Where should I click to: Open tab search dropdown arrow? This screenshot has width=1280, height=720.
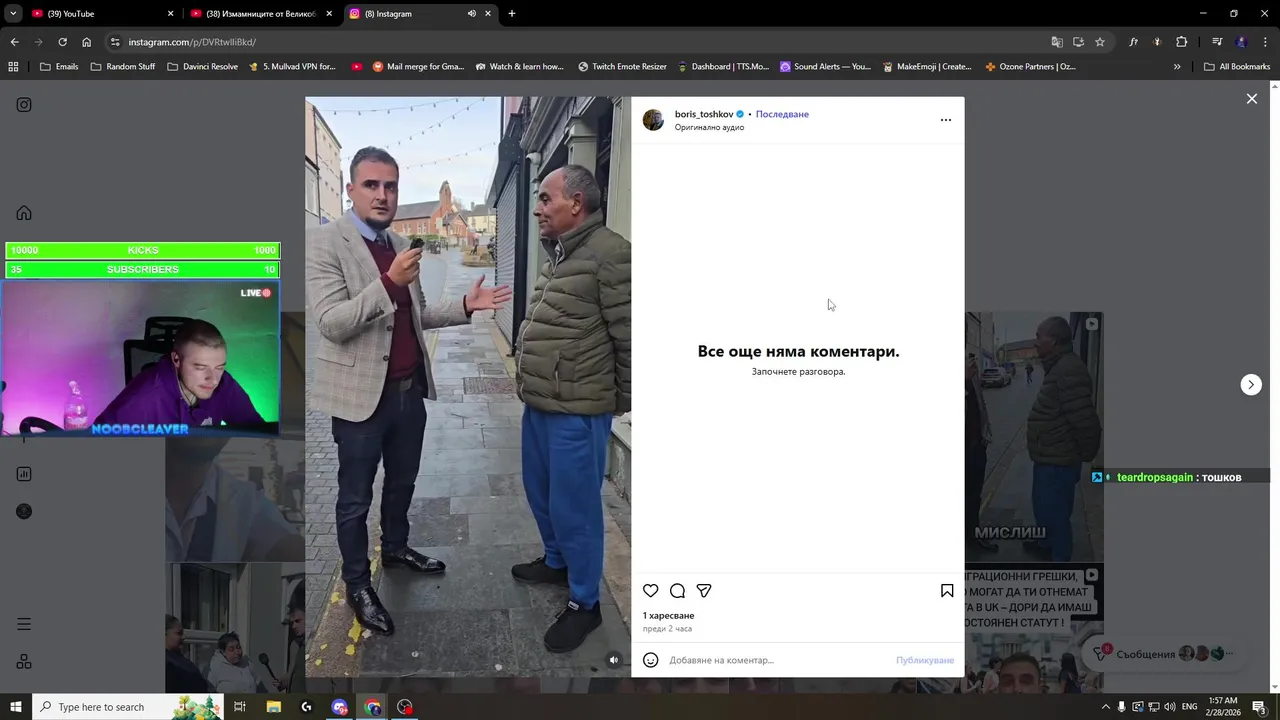tap(13, 14)
